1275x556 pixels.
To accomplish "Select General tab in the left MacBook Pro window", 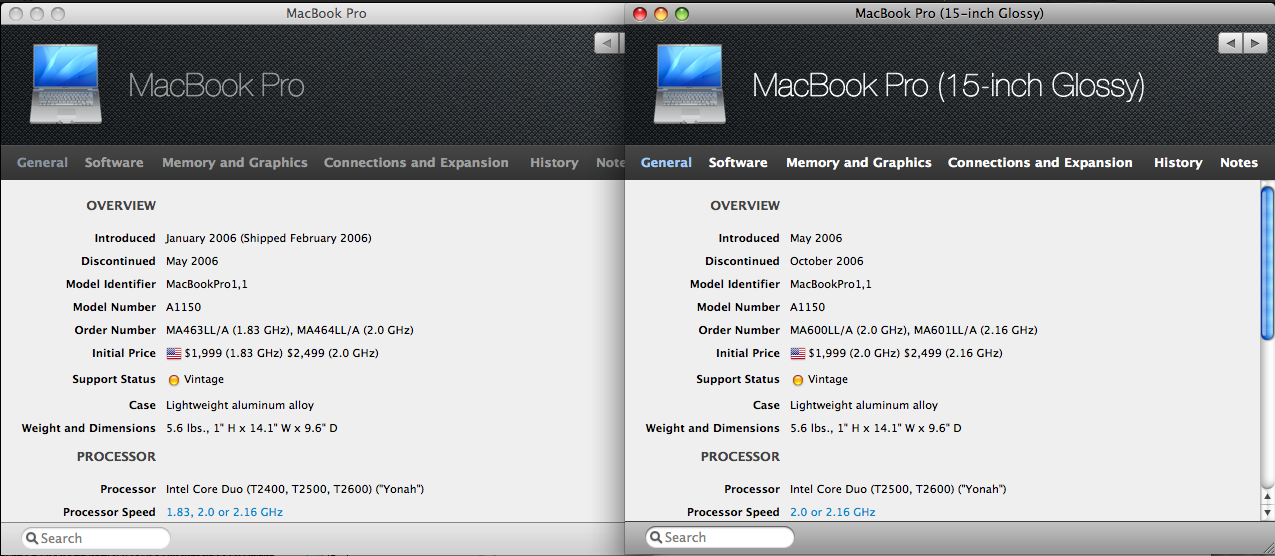I will [42, 162].
